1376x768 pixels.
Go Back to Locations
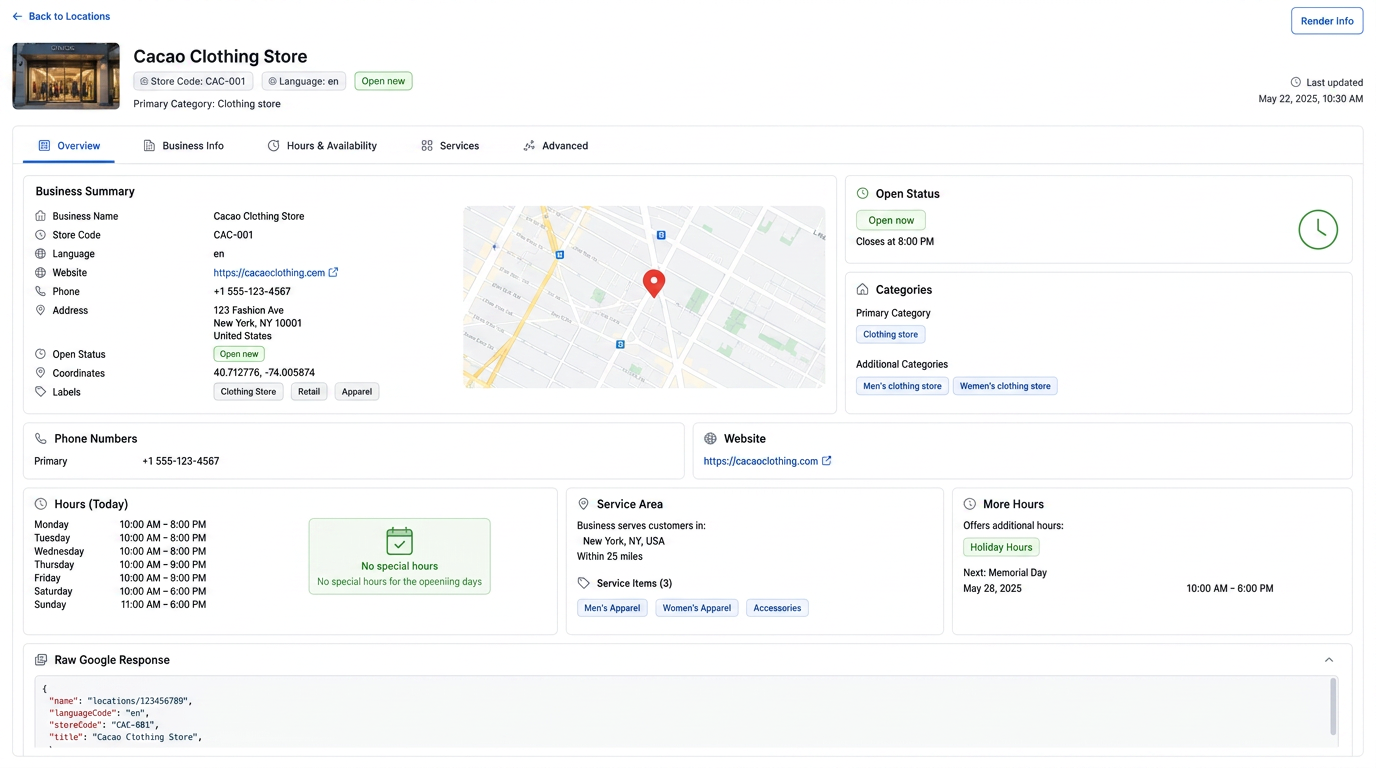tap(61, 16)
